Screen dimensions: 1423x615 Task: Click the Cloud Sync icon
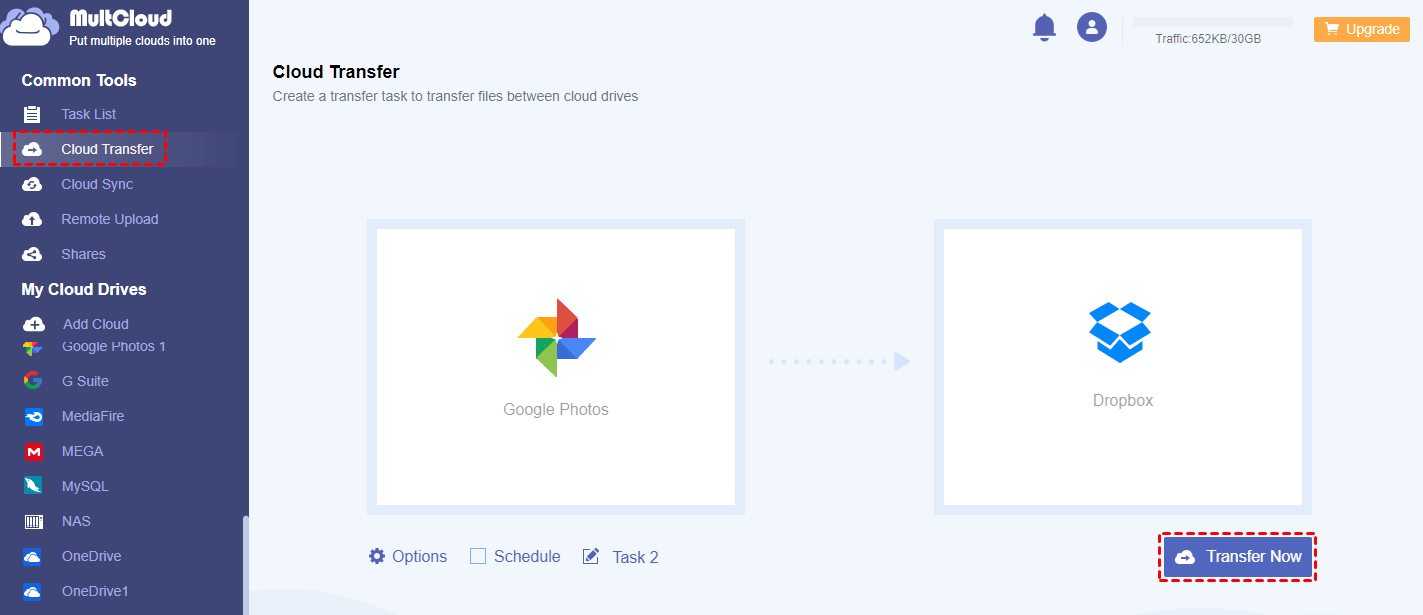pyautogui.click(x=33, y=184)
